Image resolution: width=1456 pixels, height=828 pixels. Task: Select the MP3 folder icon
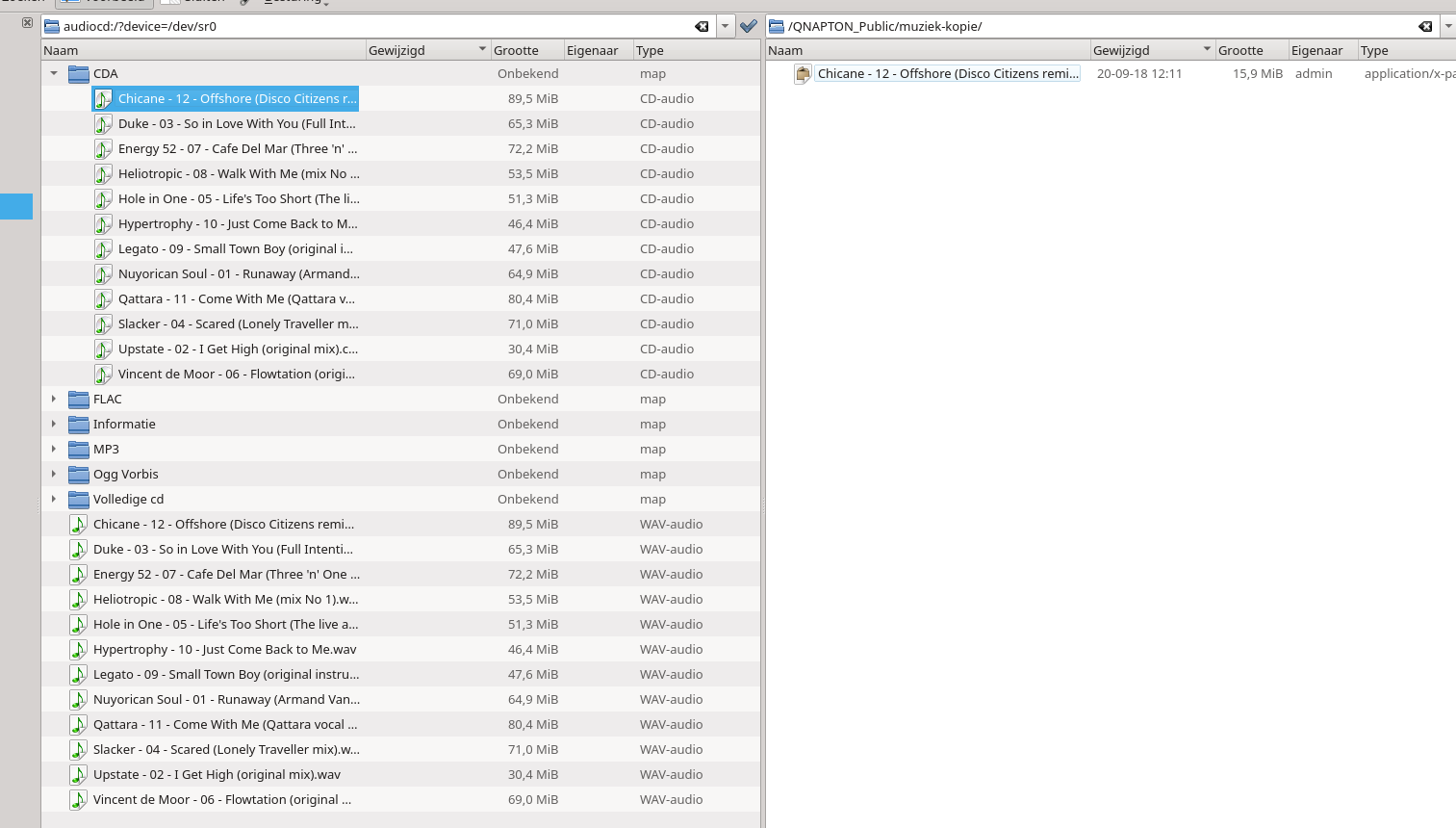tap(79, 449)
